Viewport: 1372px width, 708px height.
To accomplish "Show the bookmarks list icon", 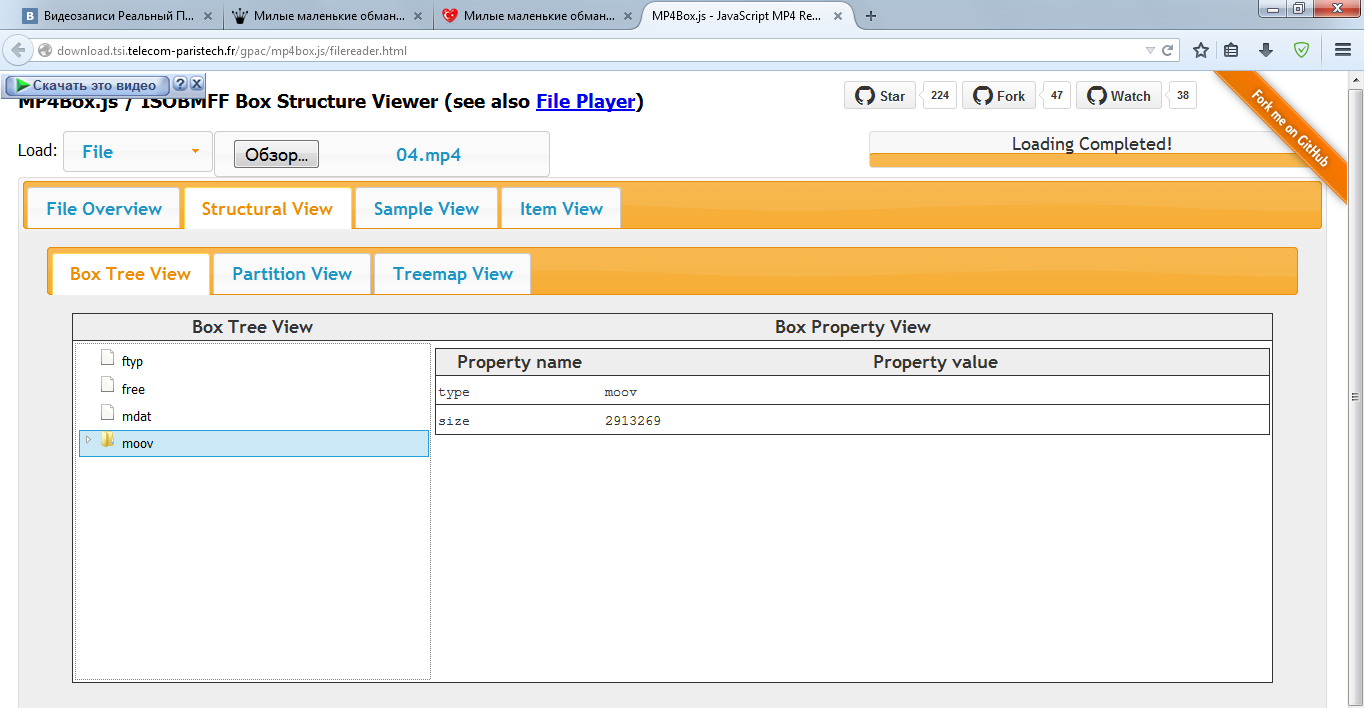I will click(1232, 50).
